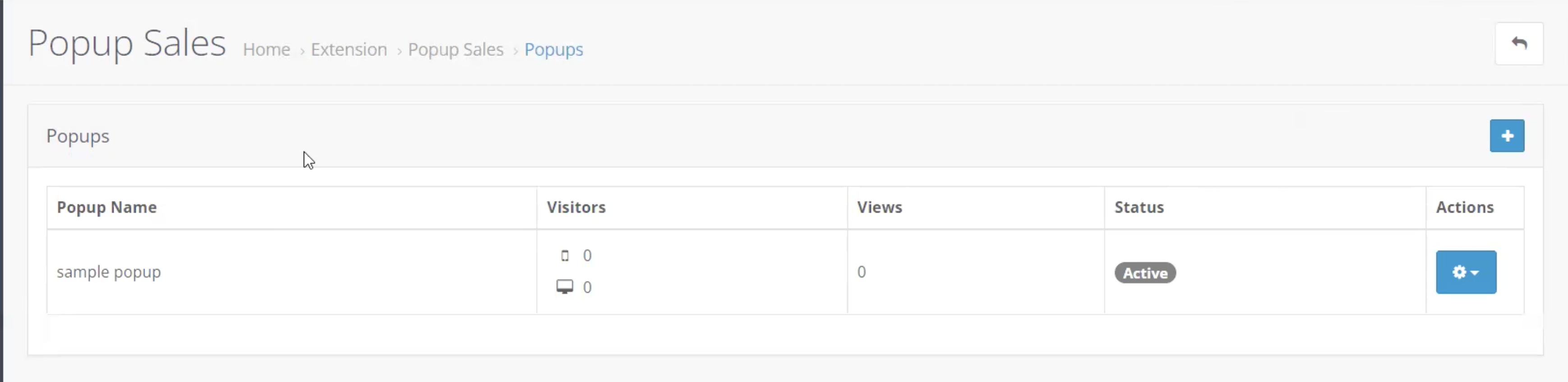
Task: Click the Popup Sales page title
Action: 127,44
